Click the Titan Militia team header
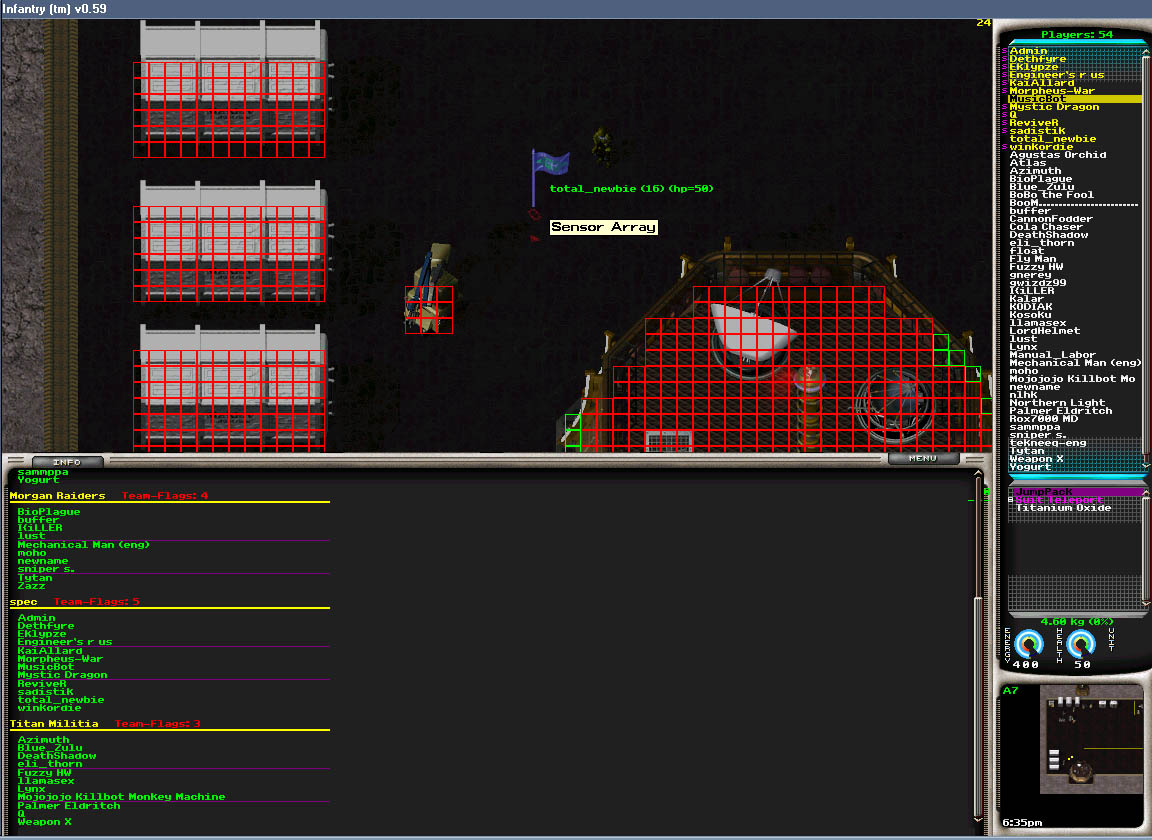 (54, 723)
